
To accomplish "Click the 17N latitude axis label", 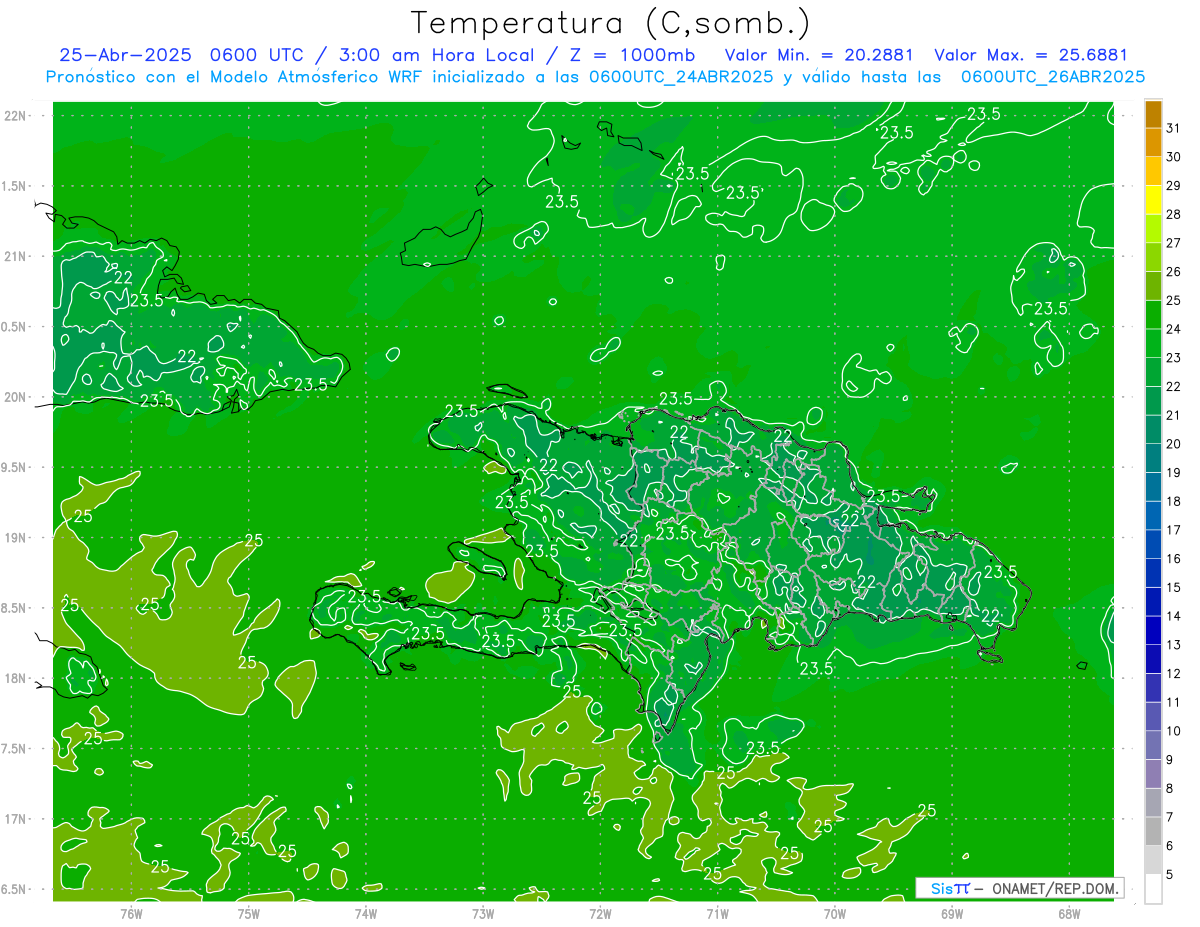I will click(15, 819).
